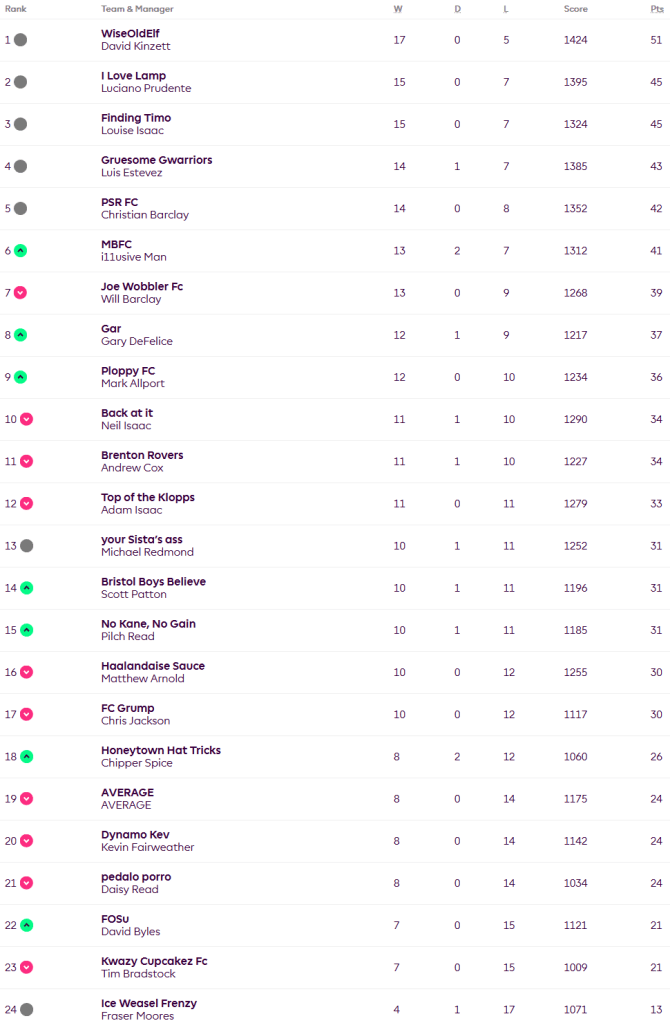Open the Finding Timo team link

click(x=135, y=118)
